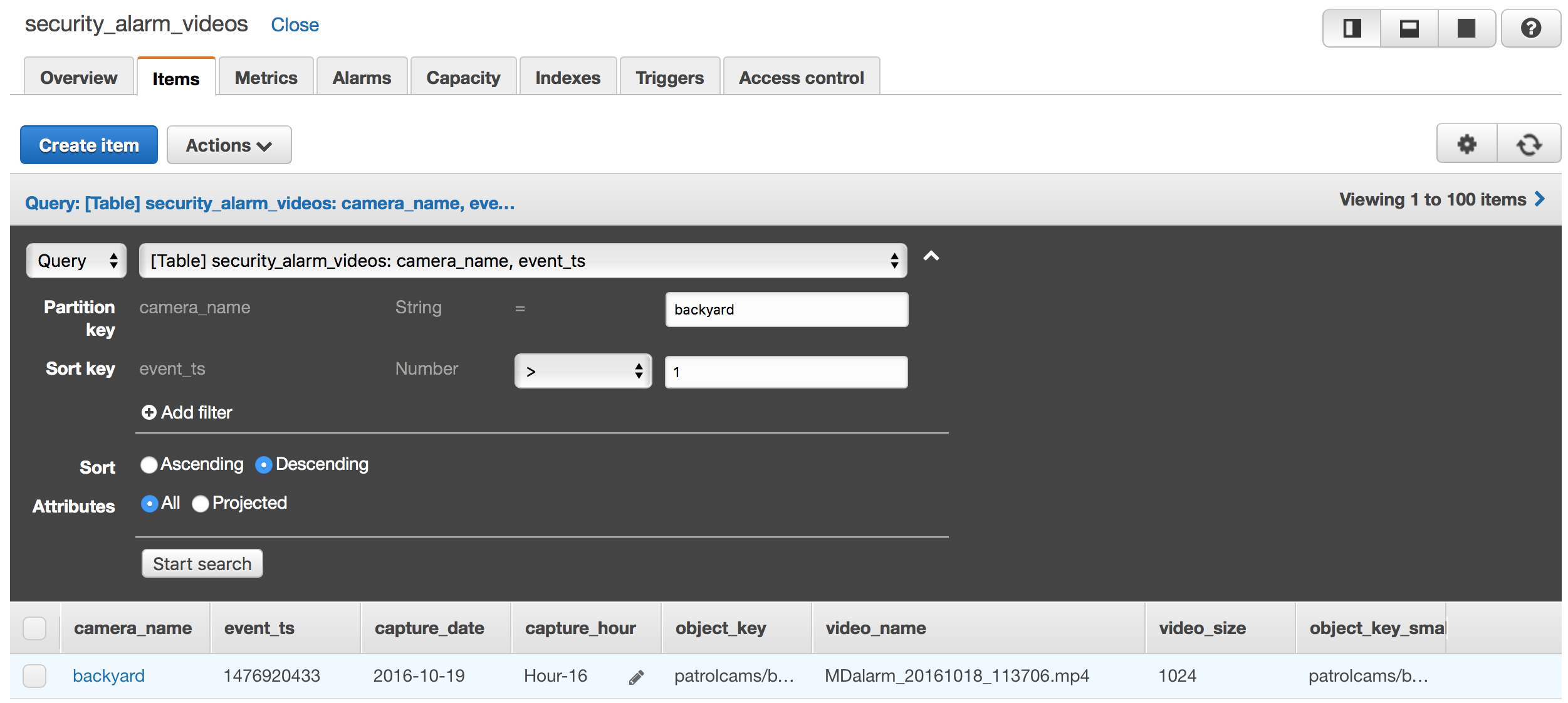Screen dimensions: 1568x703
Task: Click the Add filter plus icon
Action: tap(149, 412)
